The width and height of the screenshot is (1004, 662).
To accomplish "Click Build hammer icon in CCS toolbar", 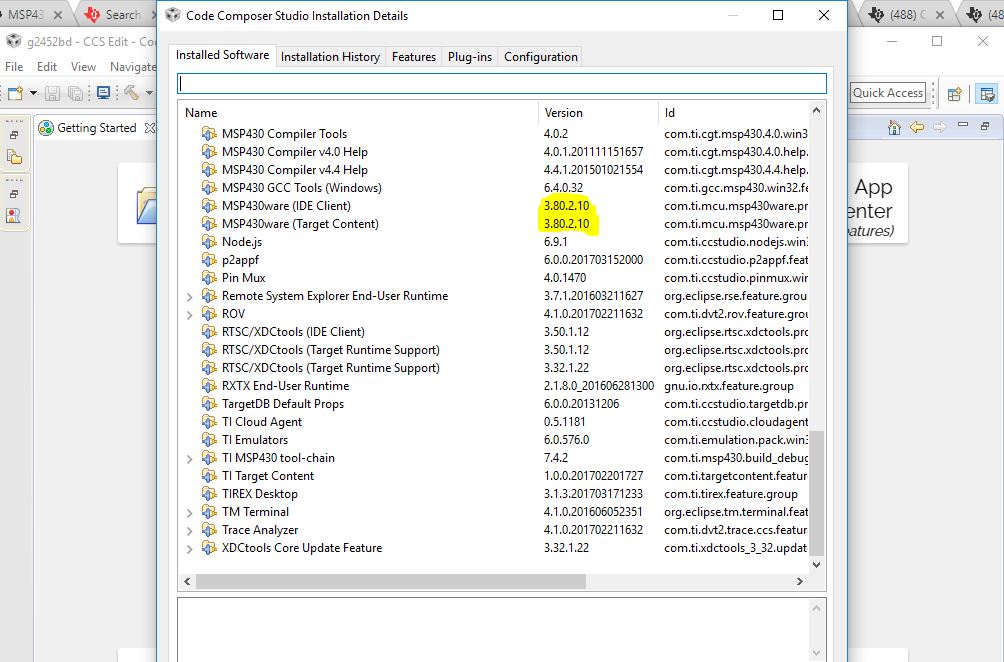I will click(132, 93).
